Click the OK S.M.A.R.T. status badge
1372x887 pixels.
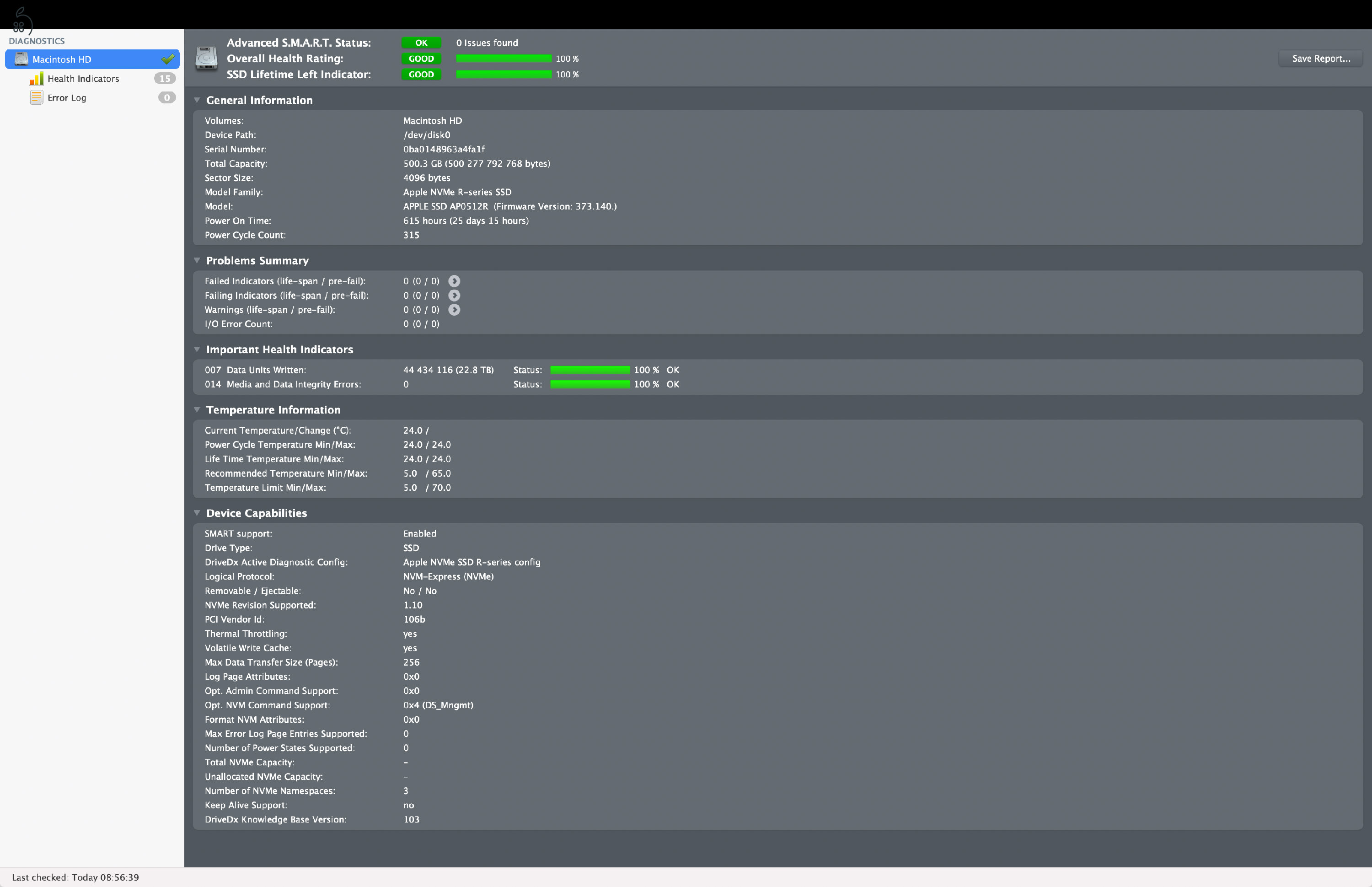[422, 43]
